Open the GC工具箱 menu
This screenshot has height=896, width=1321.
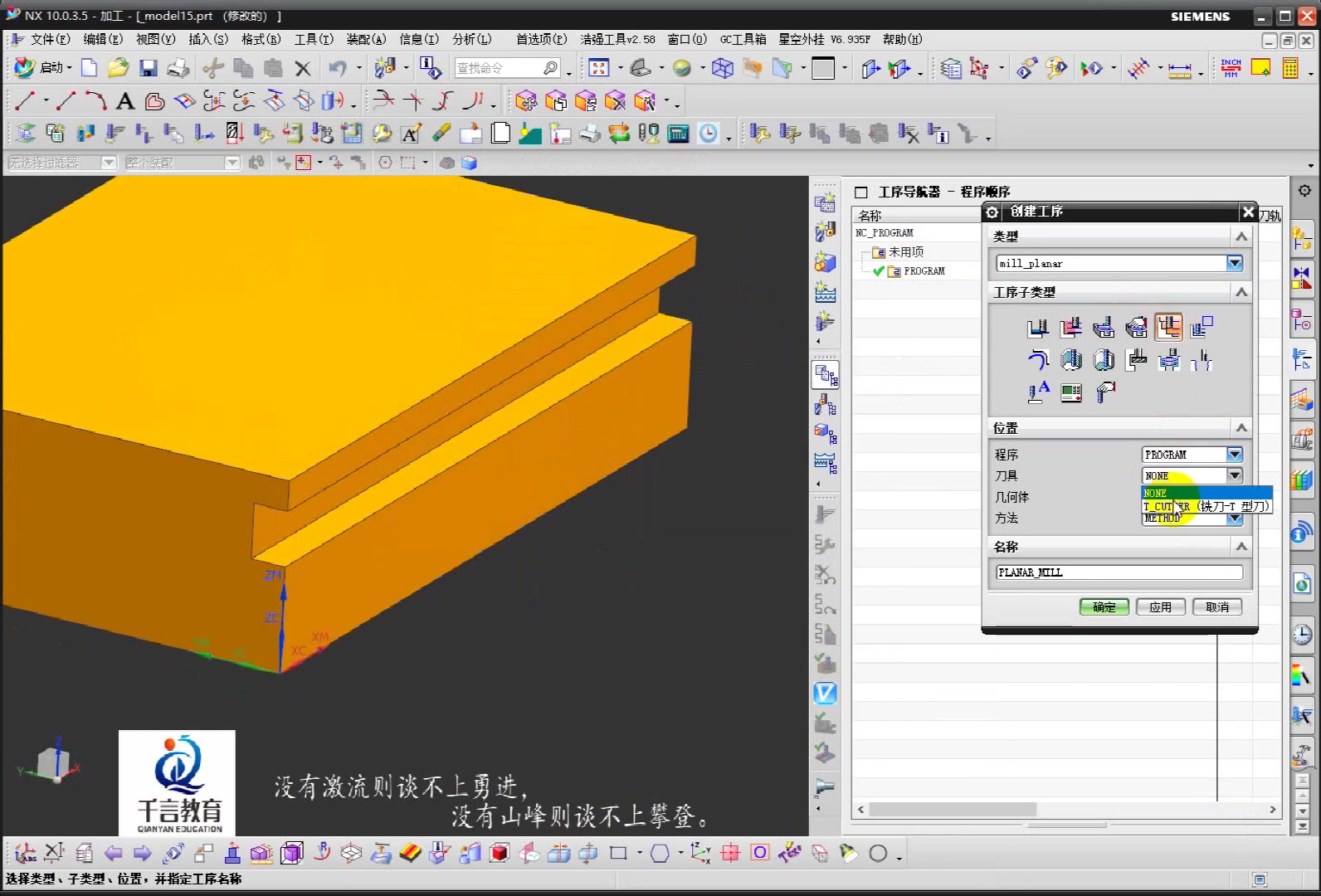click(x=743, y=39)
